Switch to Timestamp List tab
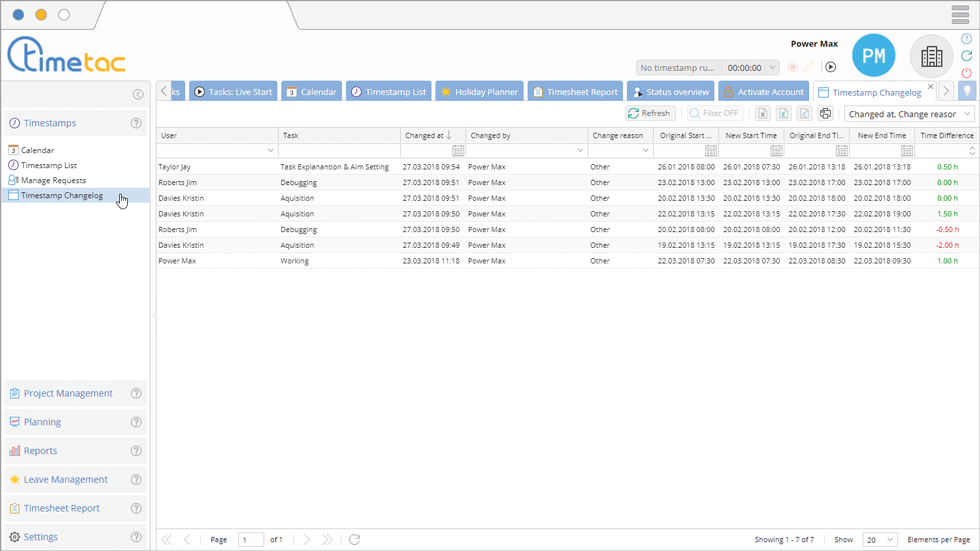Viewport: 980px width, 551px height. pyautogui.click(x=389, y=91)
